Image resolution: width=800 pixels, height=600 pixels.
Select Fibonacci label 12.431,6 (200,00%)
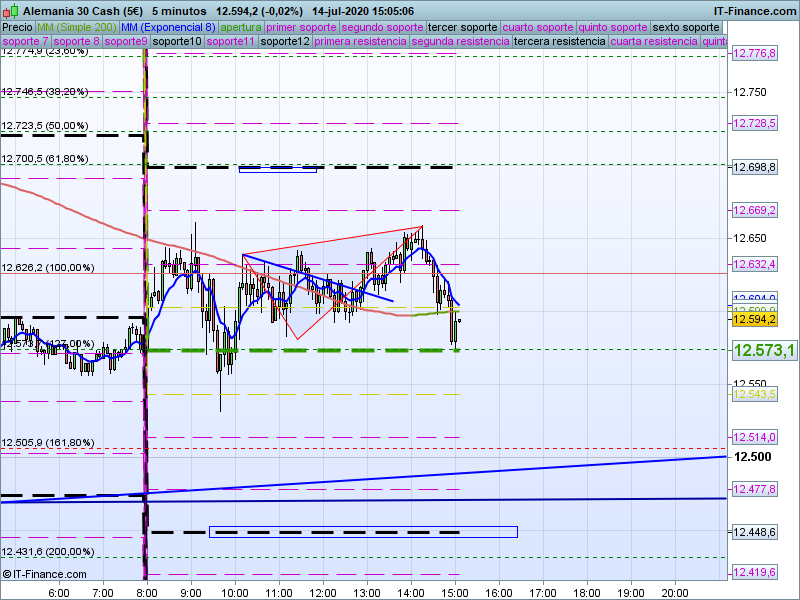tap(48, 552)
